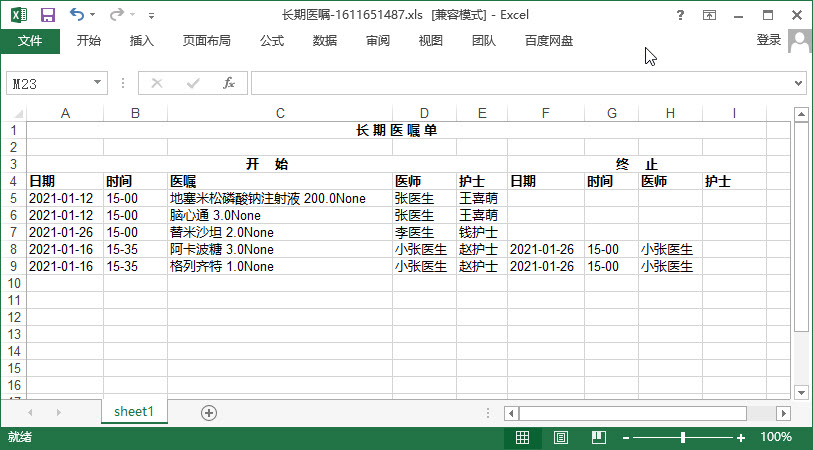813x450 pixels.
Task: Click the Ribbon Display Options icon
Action: [x=710, y=15]
